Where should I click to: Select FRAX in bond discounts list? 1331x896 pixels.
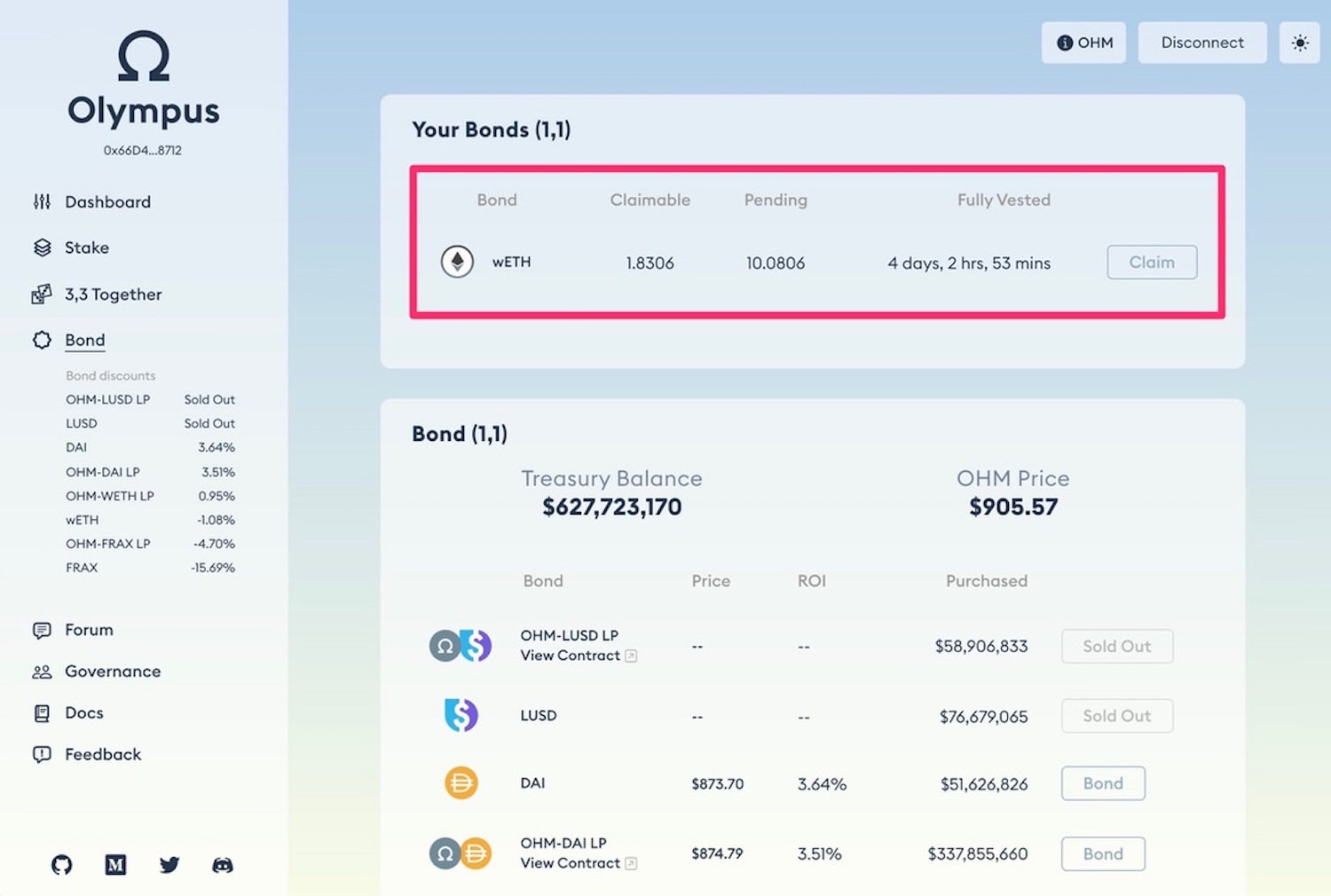(150, 568)
